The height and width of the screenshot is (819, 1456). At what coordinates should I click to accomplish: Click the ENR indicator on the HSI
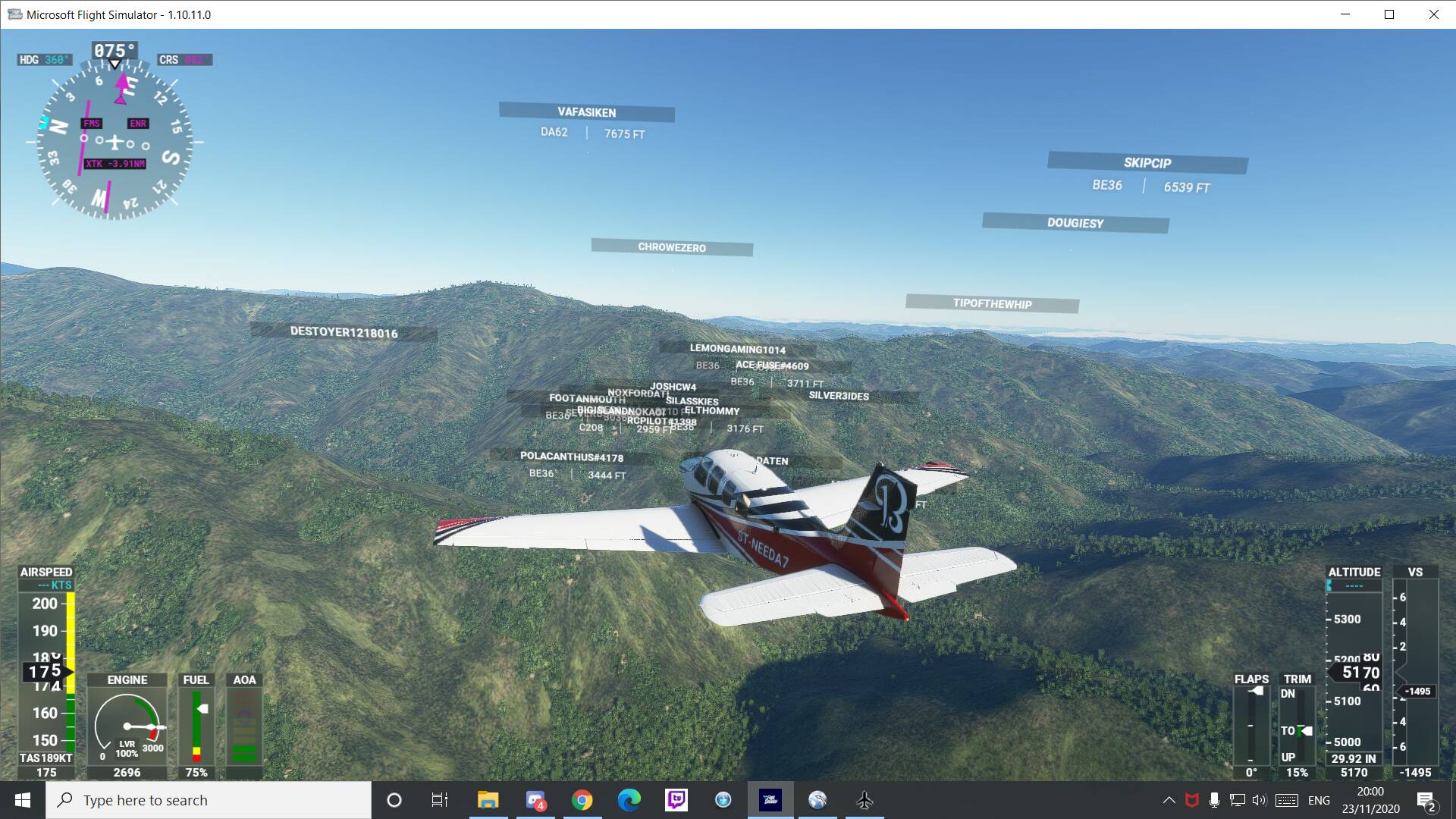[138, 123]
